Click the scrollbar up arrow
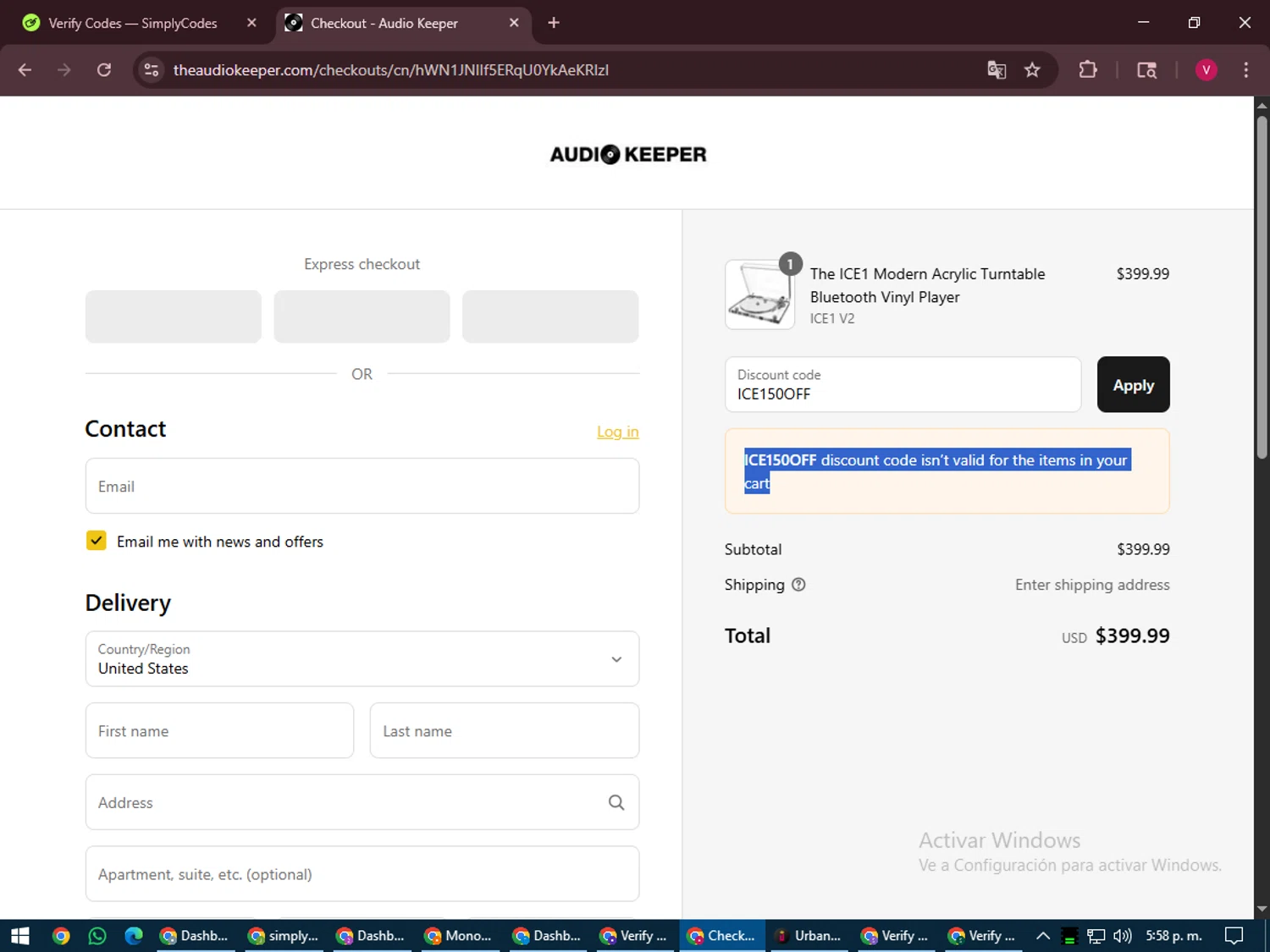 pyautogui.click(x=1262, y=106)
